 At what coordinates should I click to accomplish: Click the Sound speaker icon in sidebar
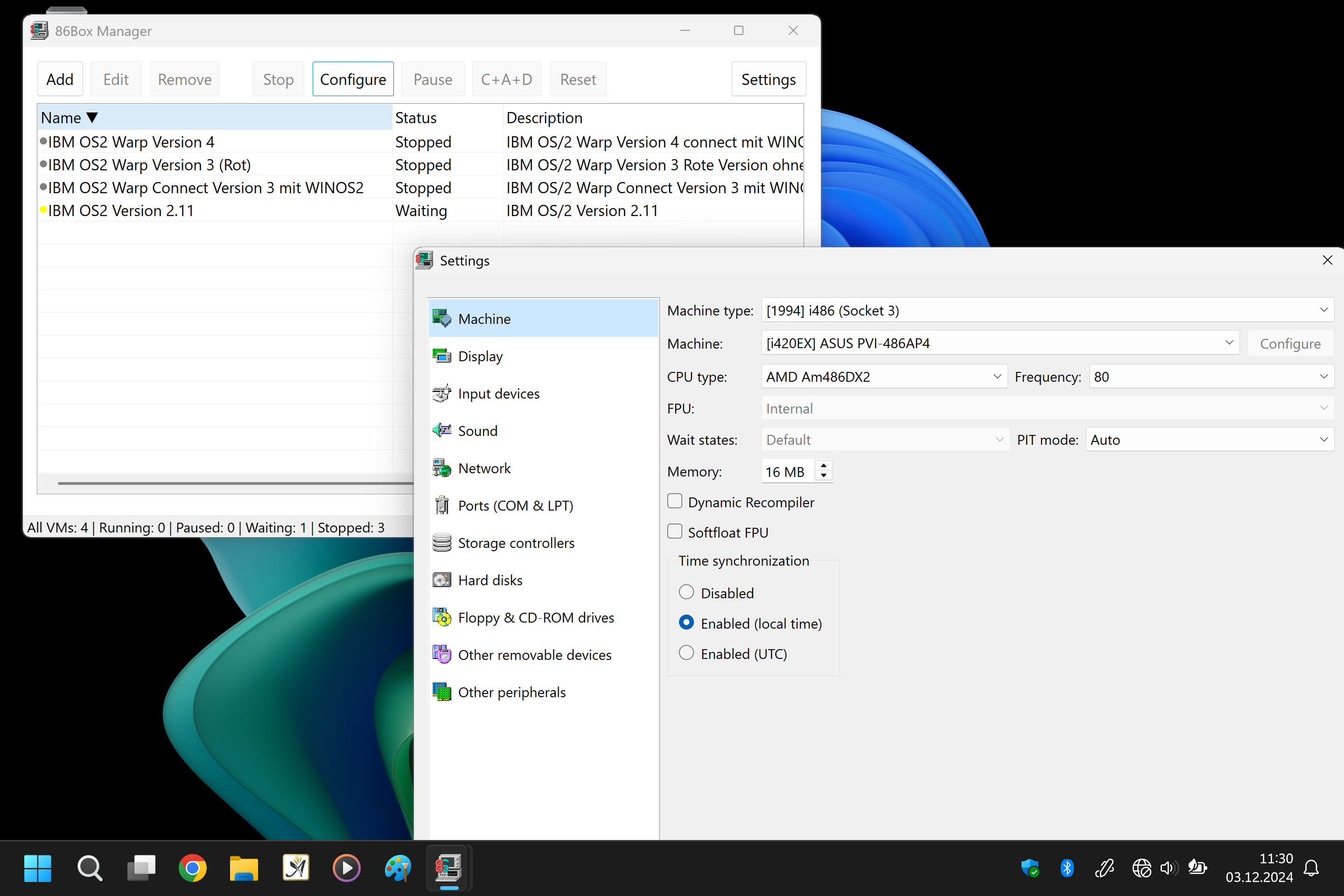442,430
